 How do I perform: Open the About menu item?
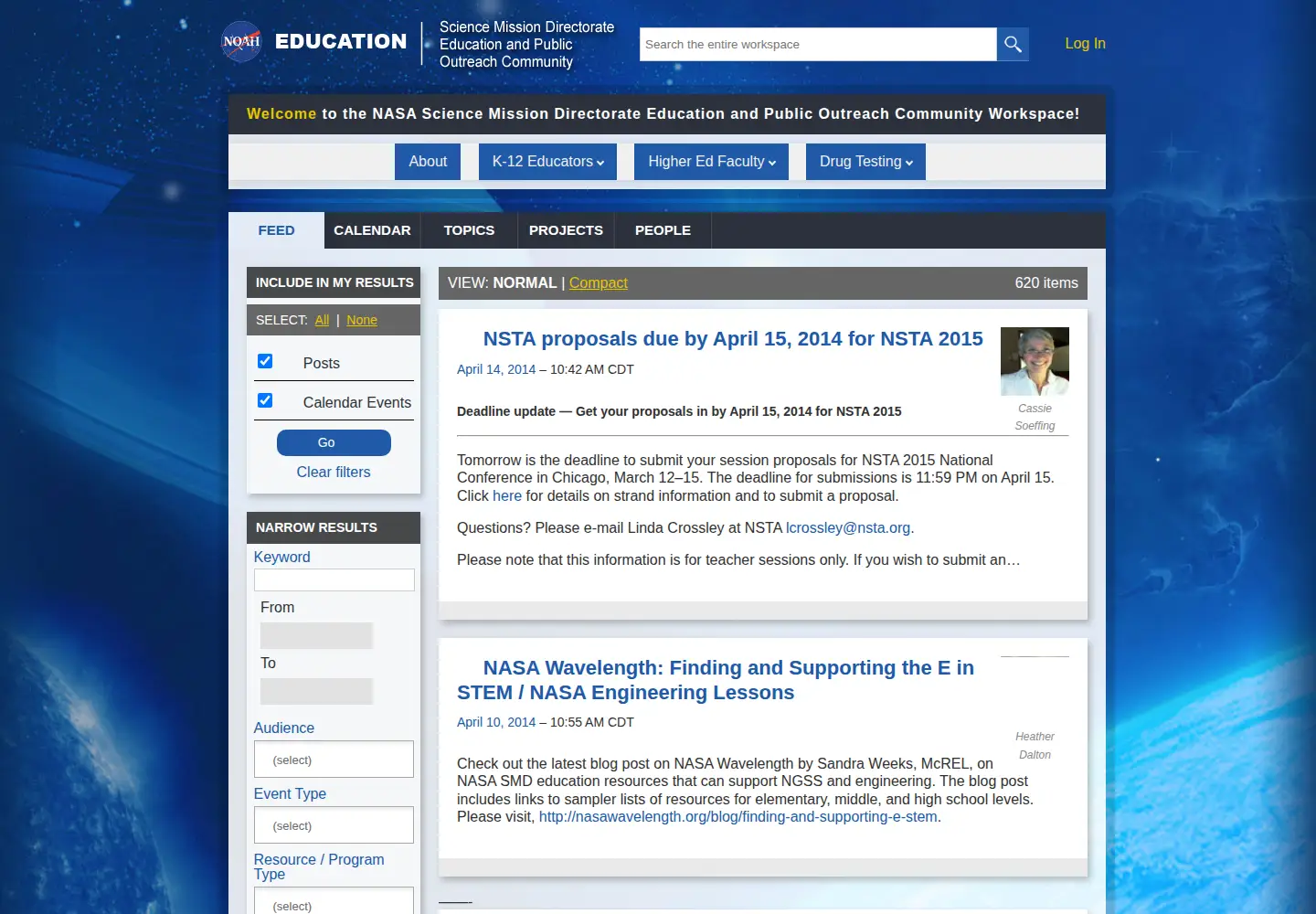[428, 162]
